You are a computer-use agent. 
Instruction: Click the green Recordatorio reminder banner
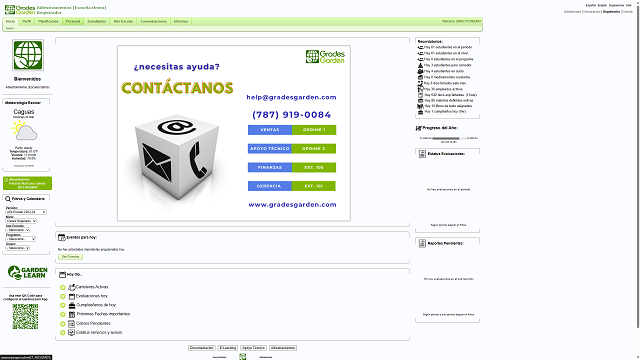27,183
